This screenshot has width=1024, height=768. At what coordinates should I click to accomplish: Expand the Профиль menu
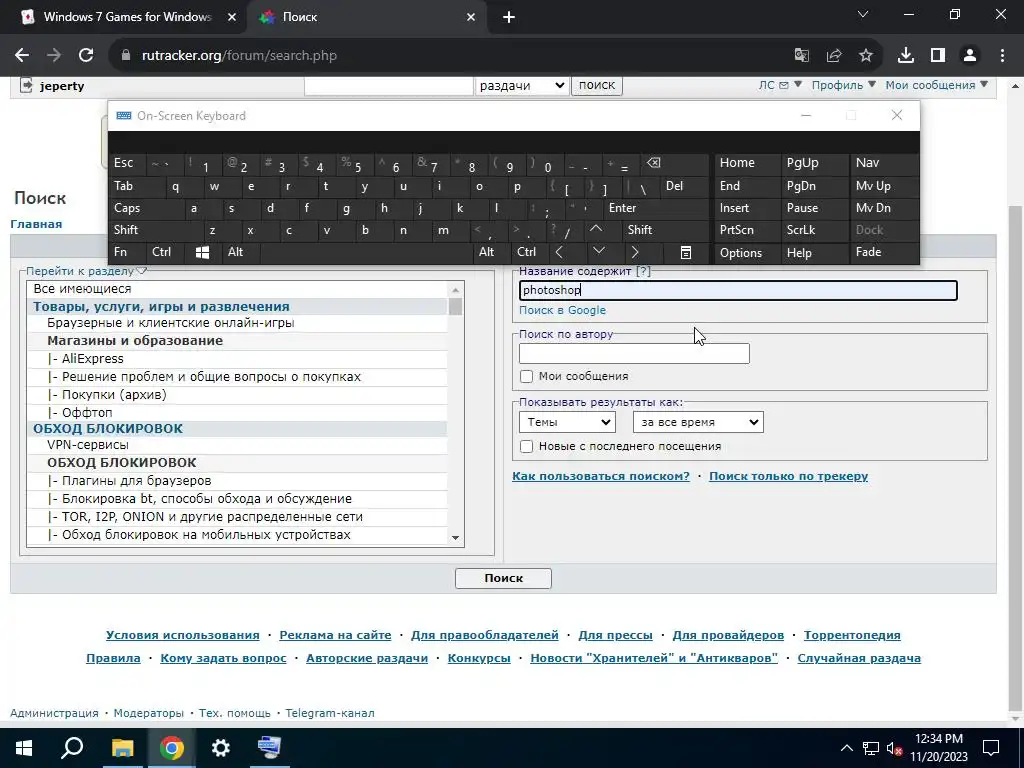pyautogui.click(x=844, y=85)
